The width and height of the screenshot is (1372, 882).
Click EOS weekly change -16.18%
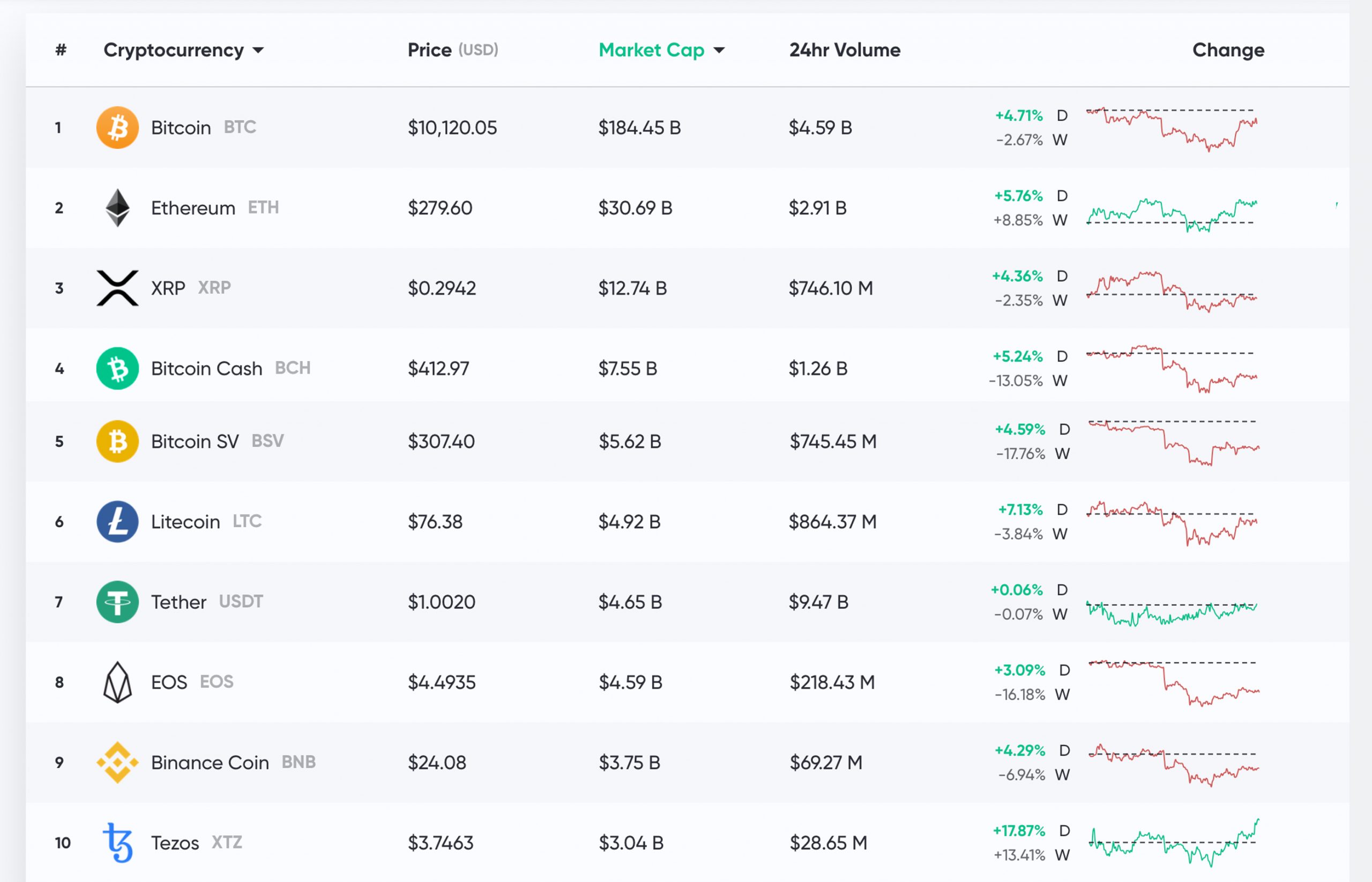pos(1020,694)
